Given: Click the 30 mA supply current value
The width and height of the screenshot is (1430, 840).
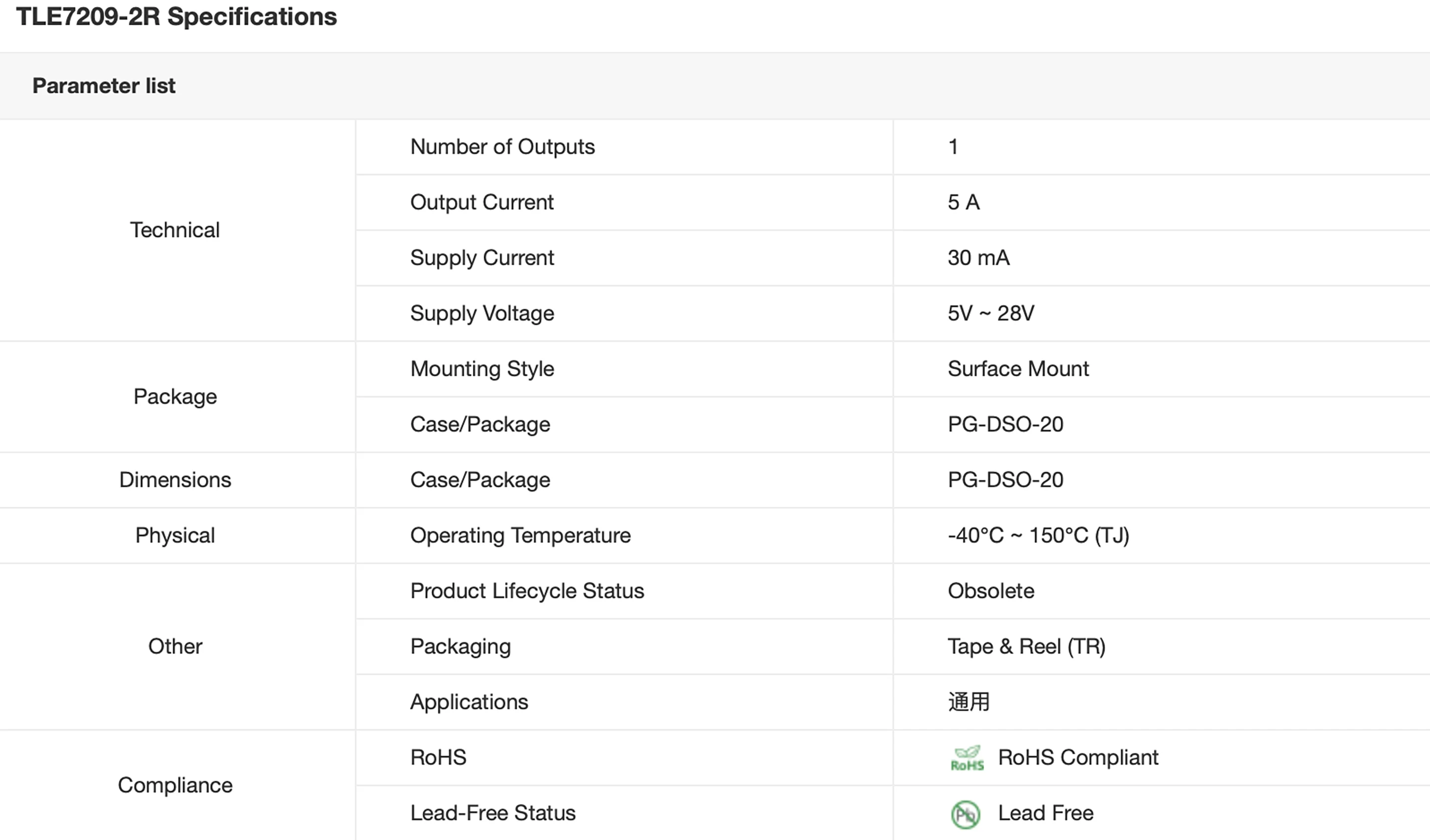Looking at the screenshot, I should click(x=978, y=258).
